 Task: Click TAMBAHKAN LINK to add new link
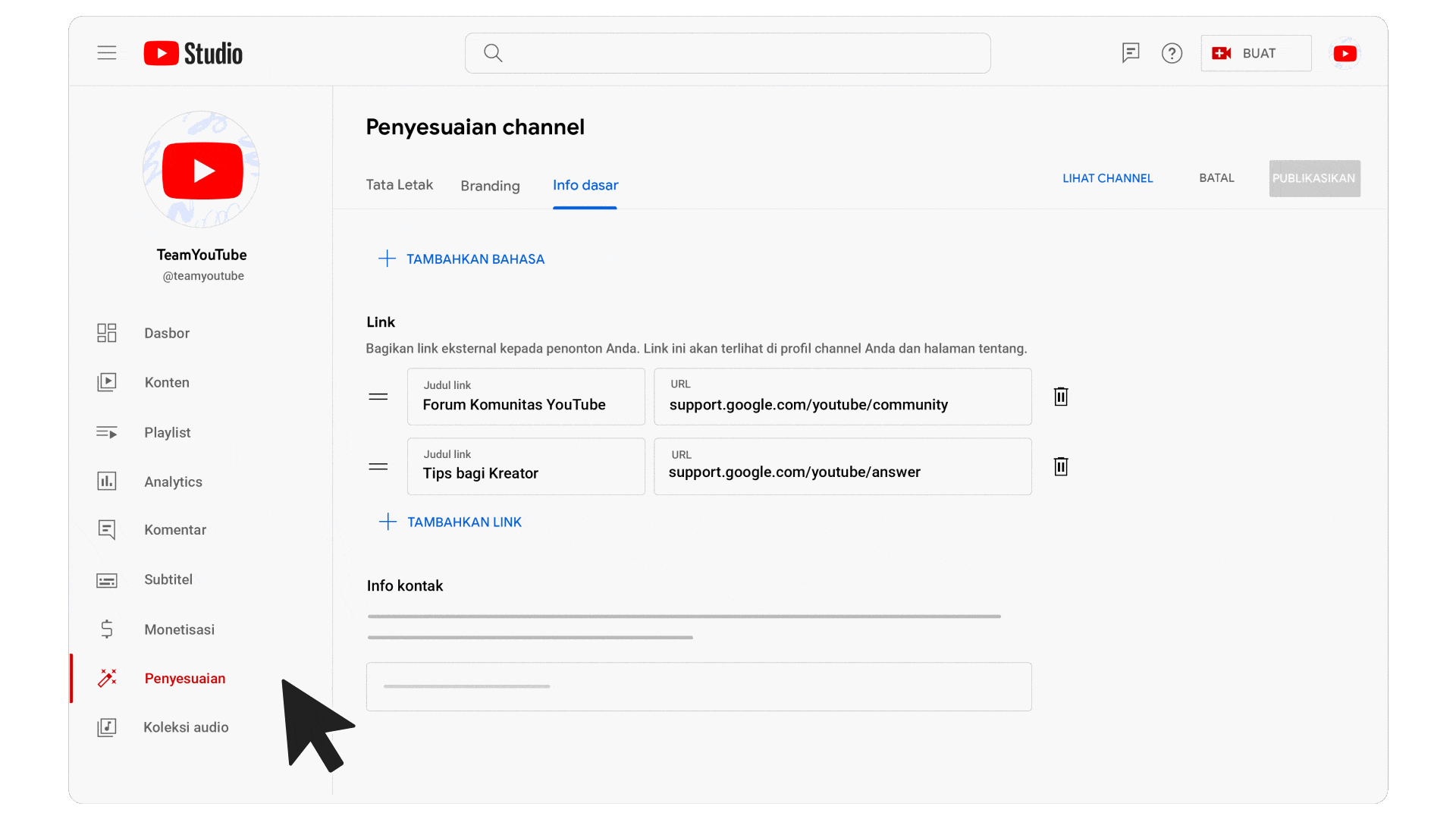click(450, 522)
